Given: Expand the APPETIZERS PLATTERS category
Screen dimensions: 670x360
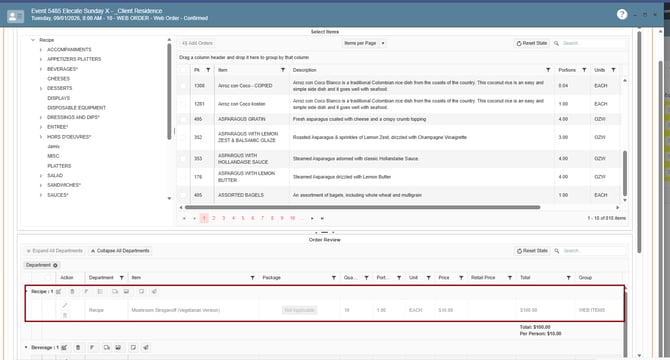Looking at the screenshot, I should point(41,59).
